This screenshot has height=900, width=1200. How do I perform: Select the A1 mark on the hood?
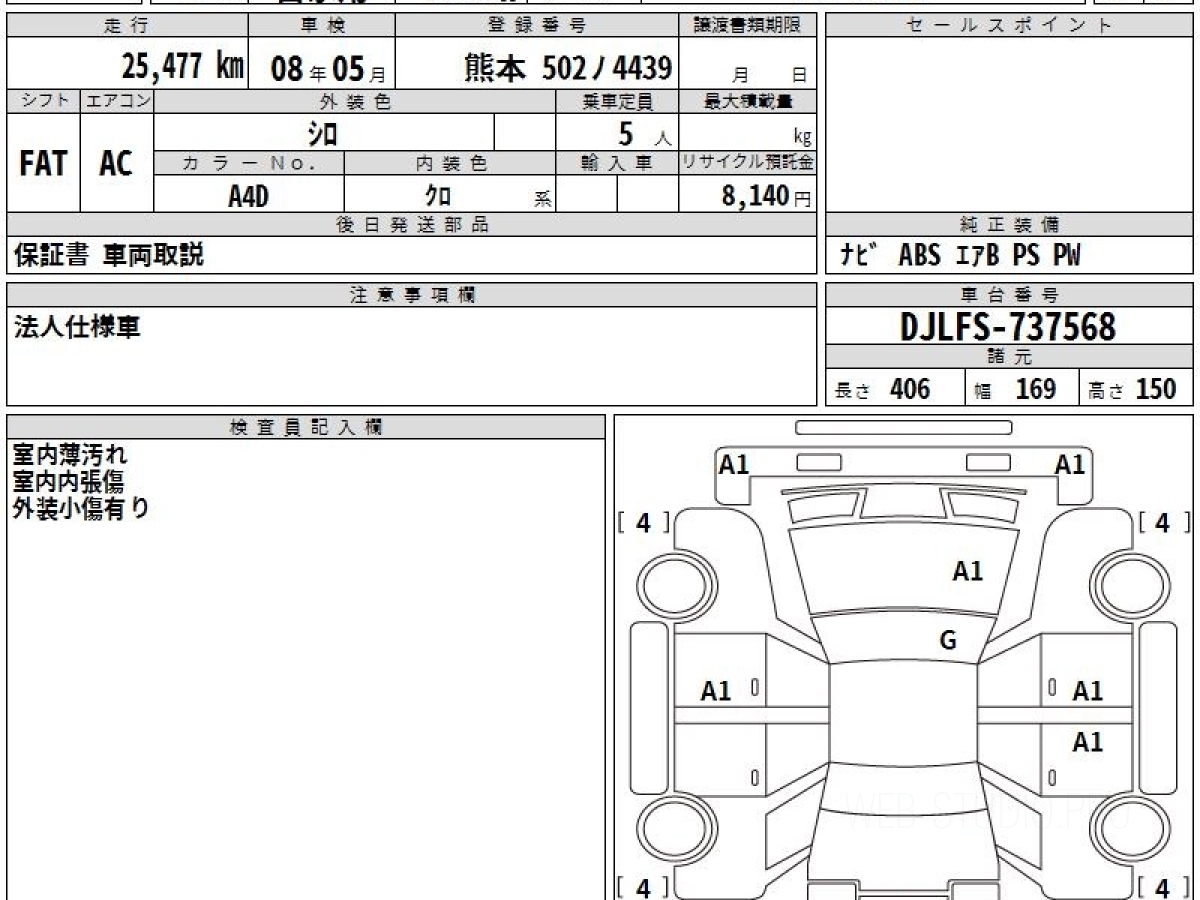(967, 571)
